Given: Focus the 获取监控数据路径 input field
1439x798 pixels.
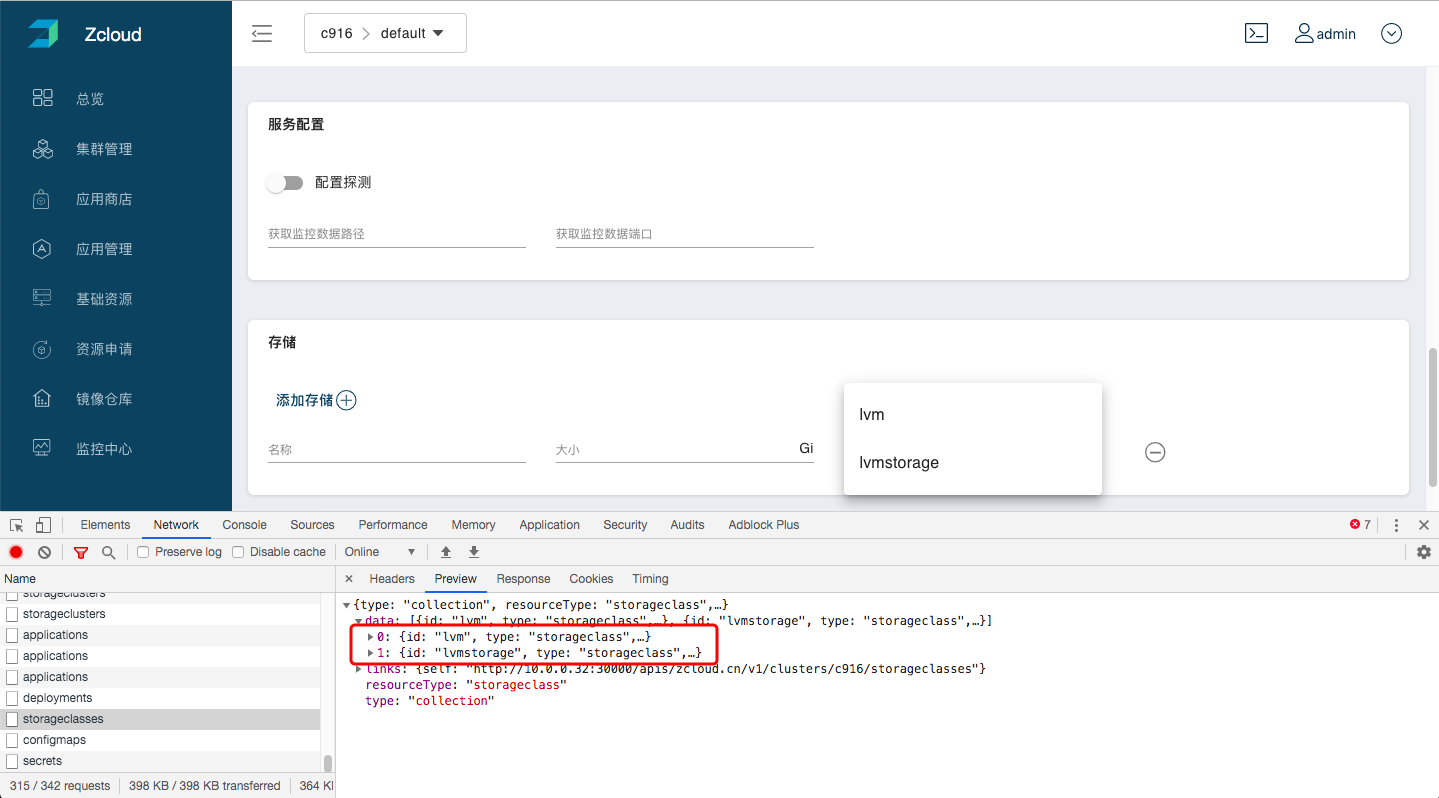Looking at the screenshot, I should click(396, 234).
